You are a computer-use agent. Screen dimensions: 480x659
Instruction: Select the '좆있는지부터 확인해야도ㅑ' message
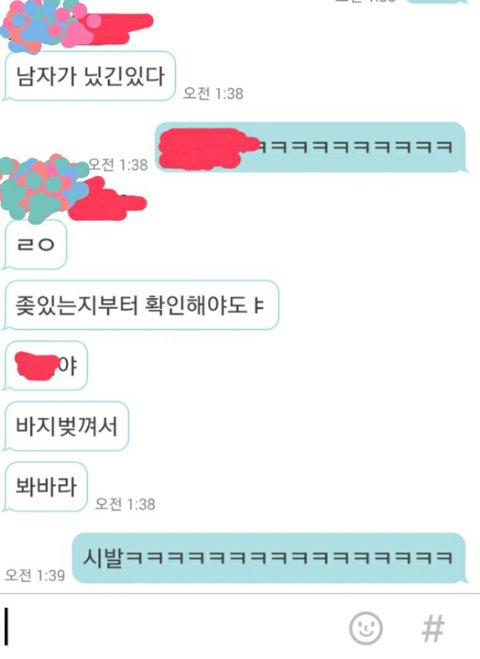(x=141, y=305)
